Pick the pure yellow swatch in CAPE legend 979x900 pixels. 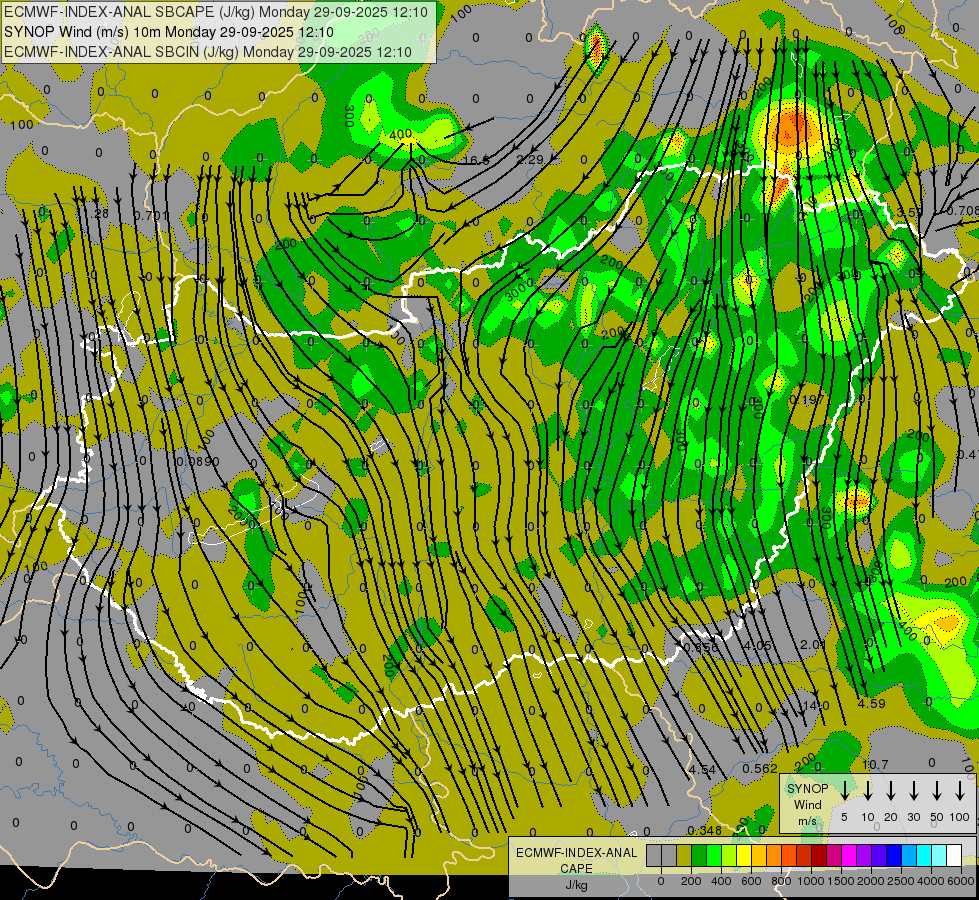tap(744, 855)
